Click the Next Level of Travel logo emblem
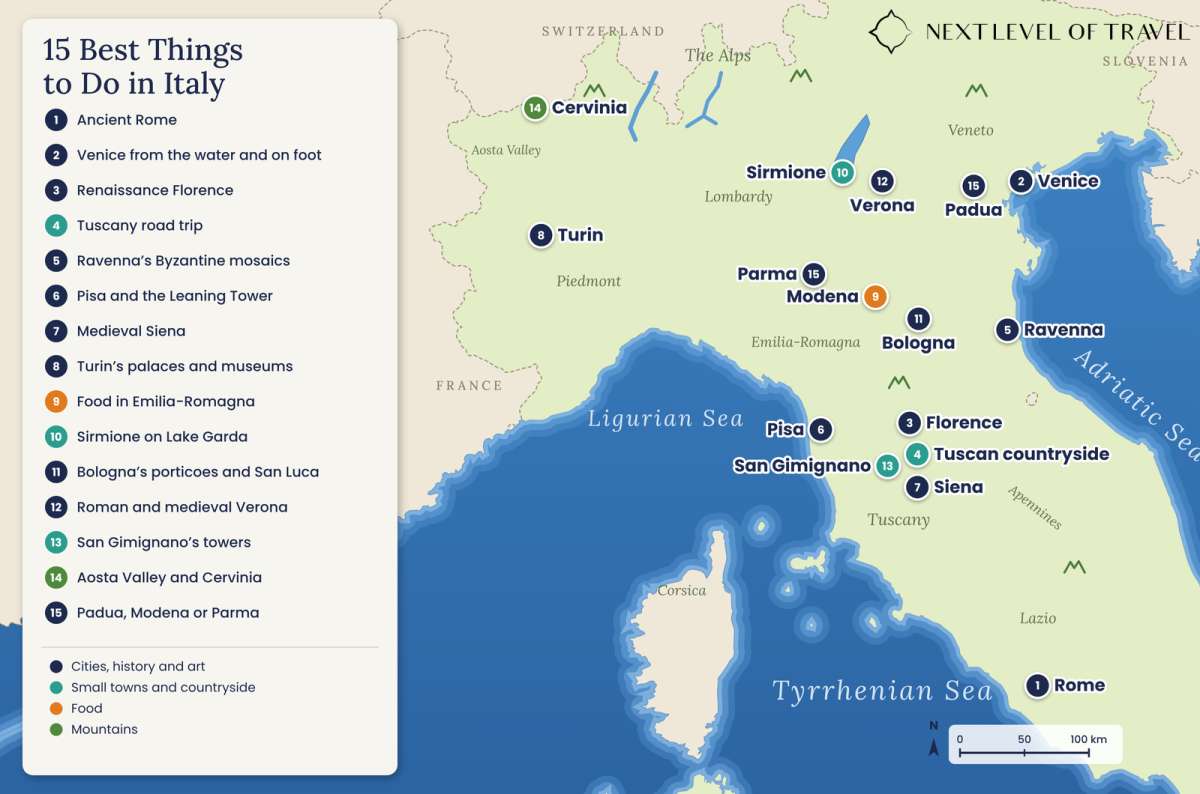Screen dimensions: 1200x794 (889, 31)
